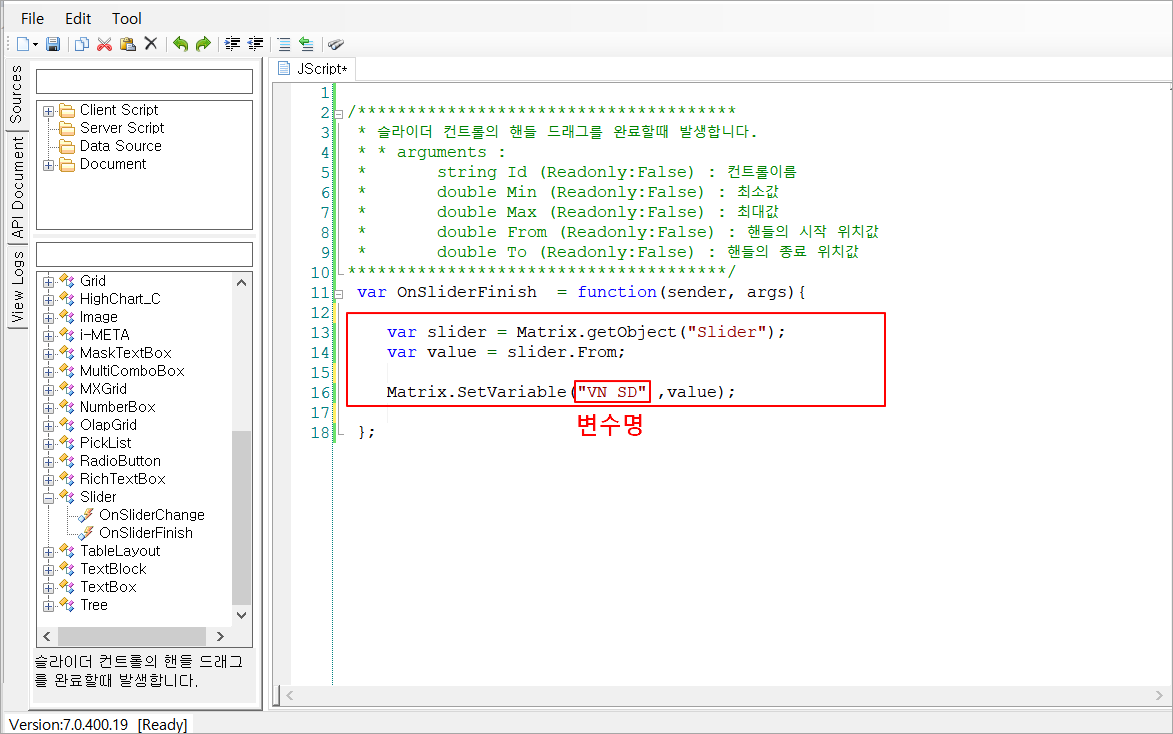This screenshot has height=734, width=1173.
Task: Undo the last edit using the green arrow
Action: pyautogui.click(x=180, y=44)
